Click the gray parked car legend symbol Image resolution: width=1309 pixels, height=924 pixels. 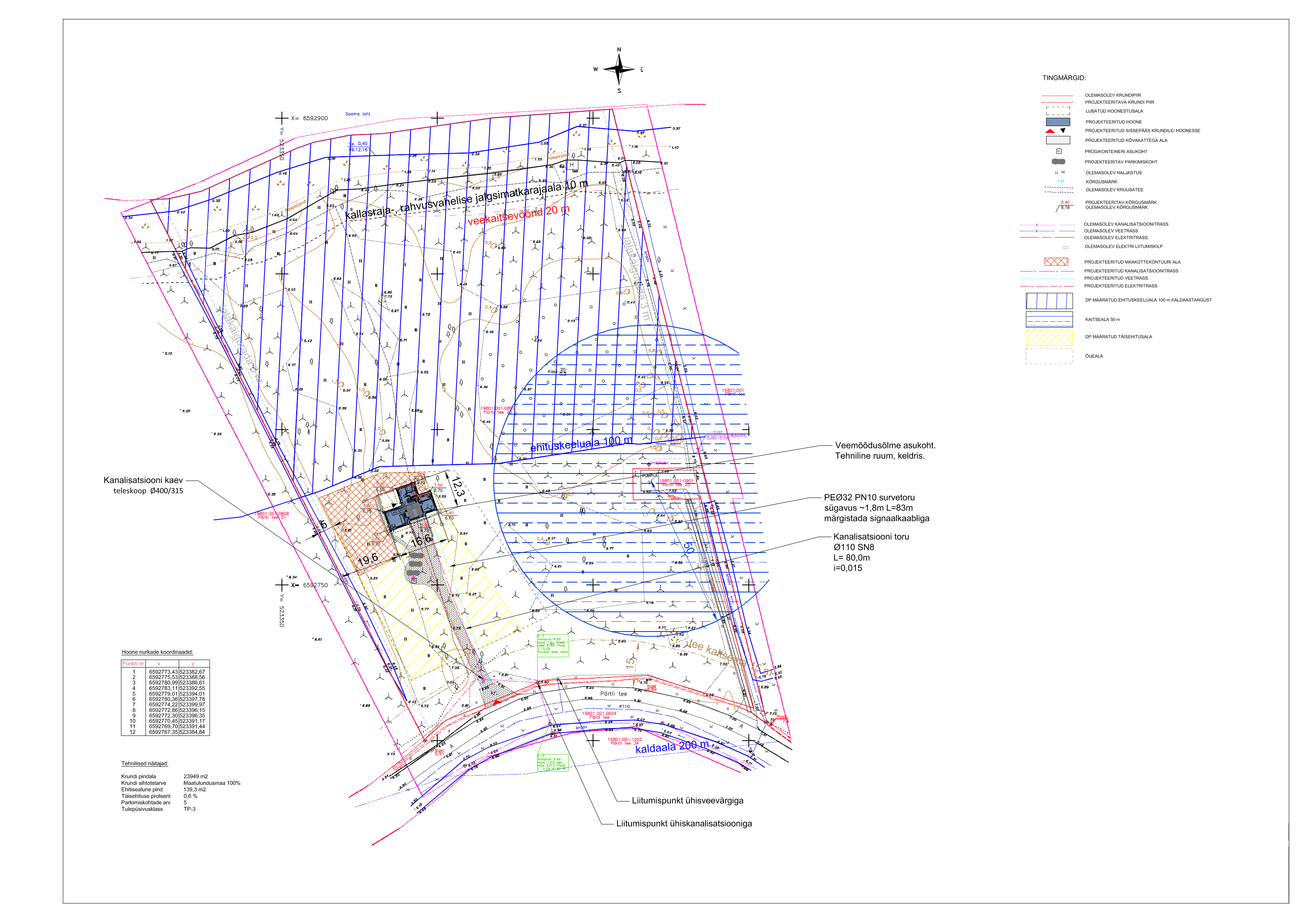click(1058, 162)
